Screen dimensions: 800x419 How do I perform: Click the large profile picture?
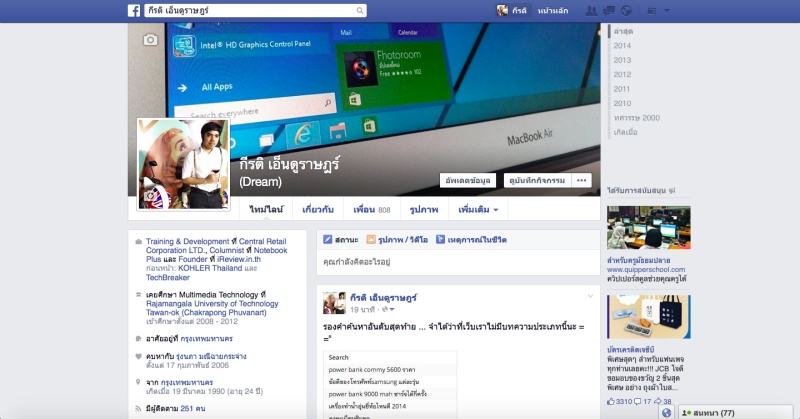coord(183,164)
